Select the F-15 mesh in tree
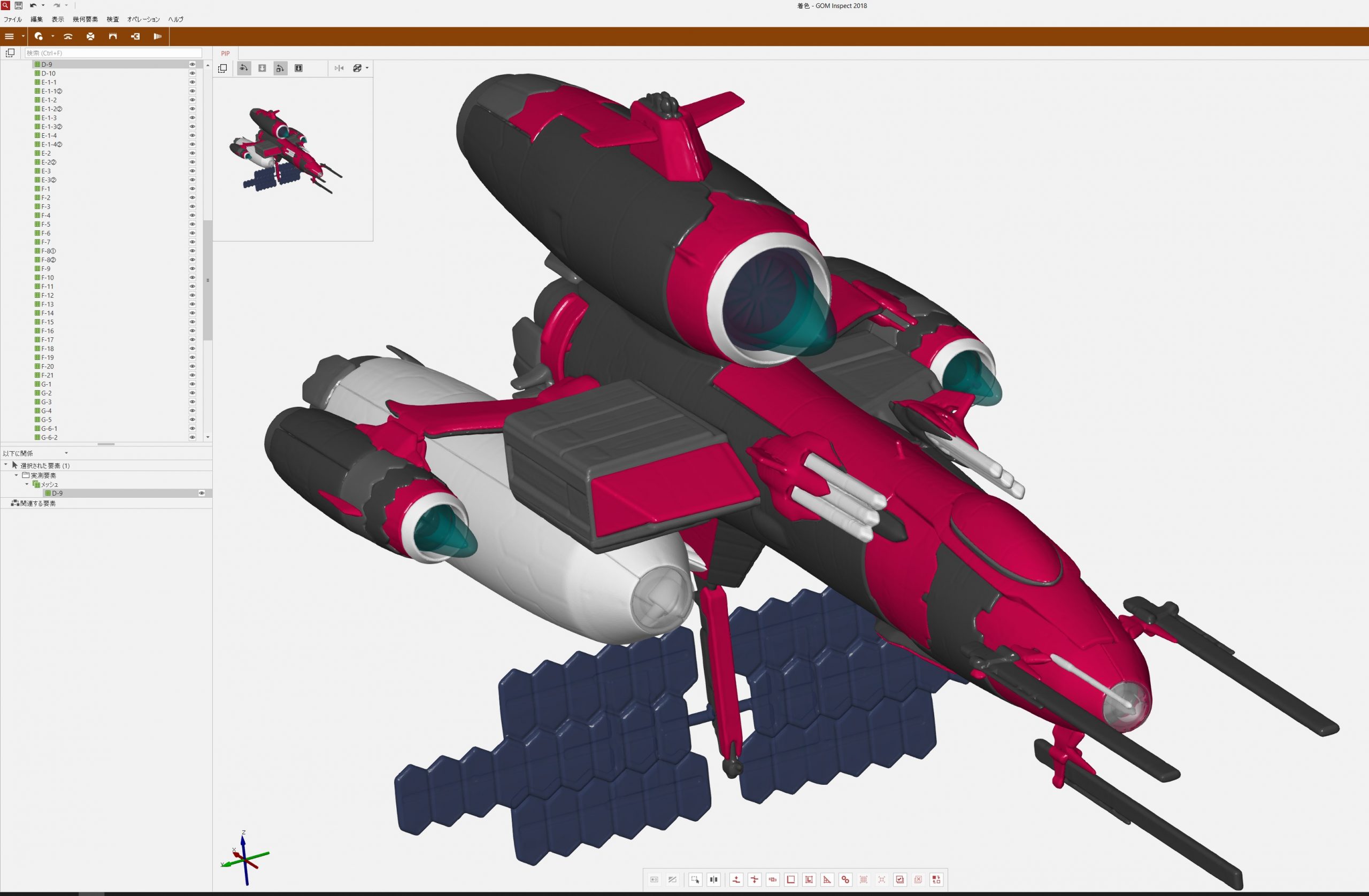1369x896 pixels. [47, 322]
